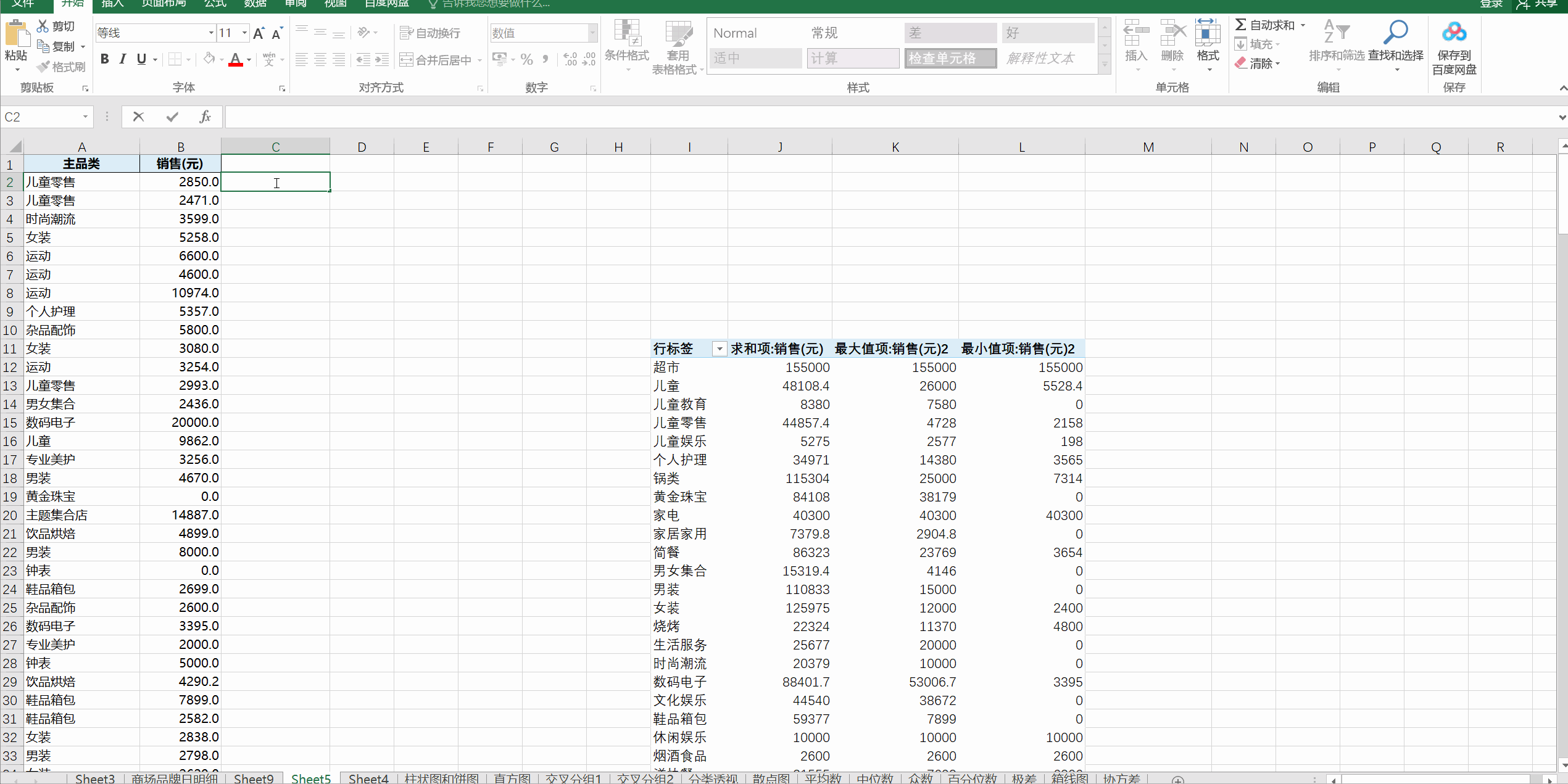
Task: Click the Increase Font Size icon
Action: 259,33
